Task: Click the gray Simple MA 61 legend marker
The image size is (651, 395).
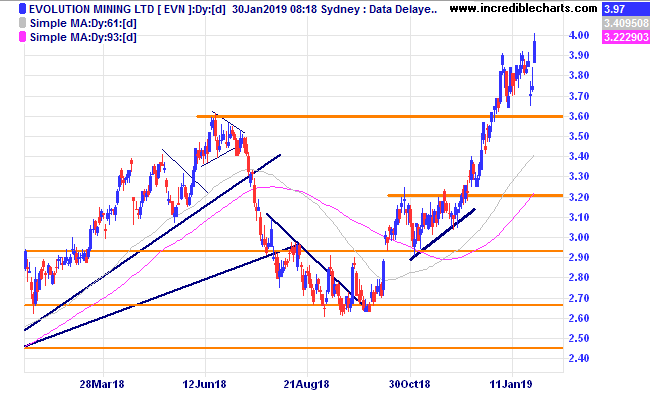Action: click(22, 23)
